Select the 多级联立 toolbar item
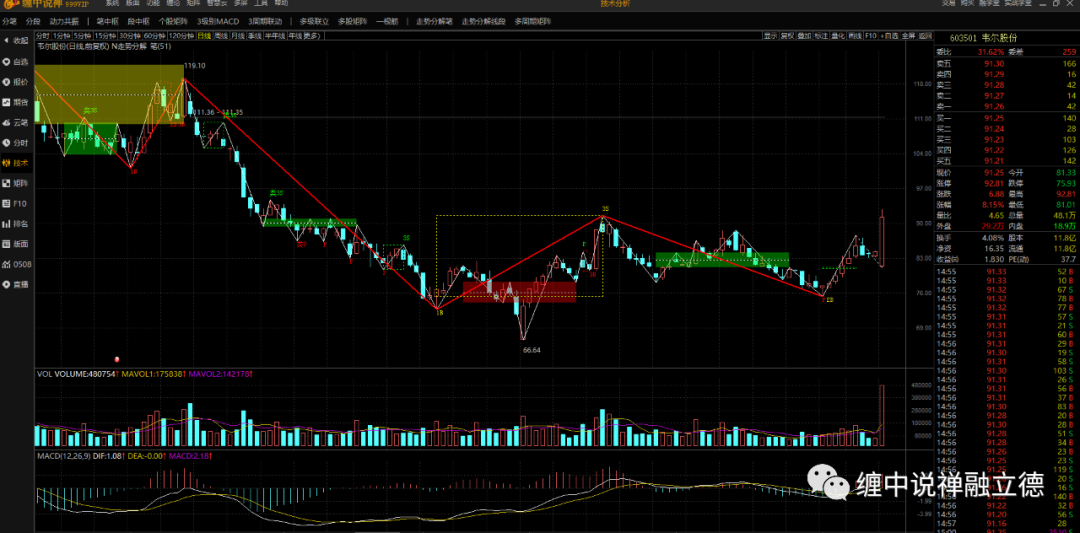This screenshot has width=1080, height=533. point(313,21)
